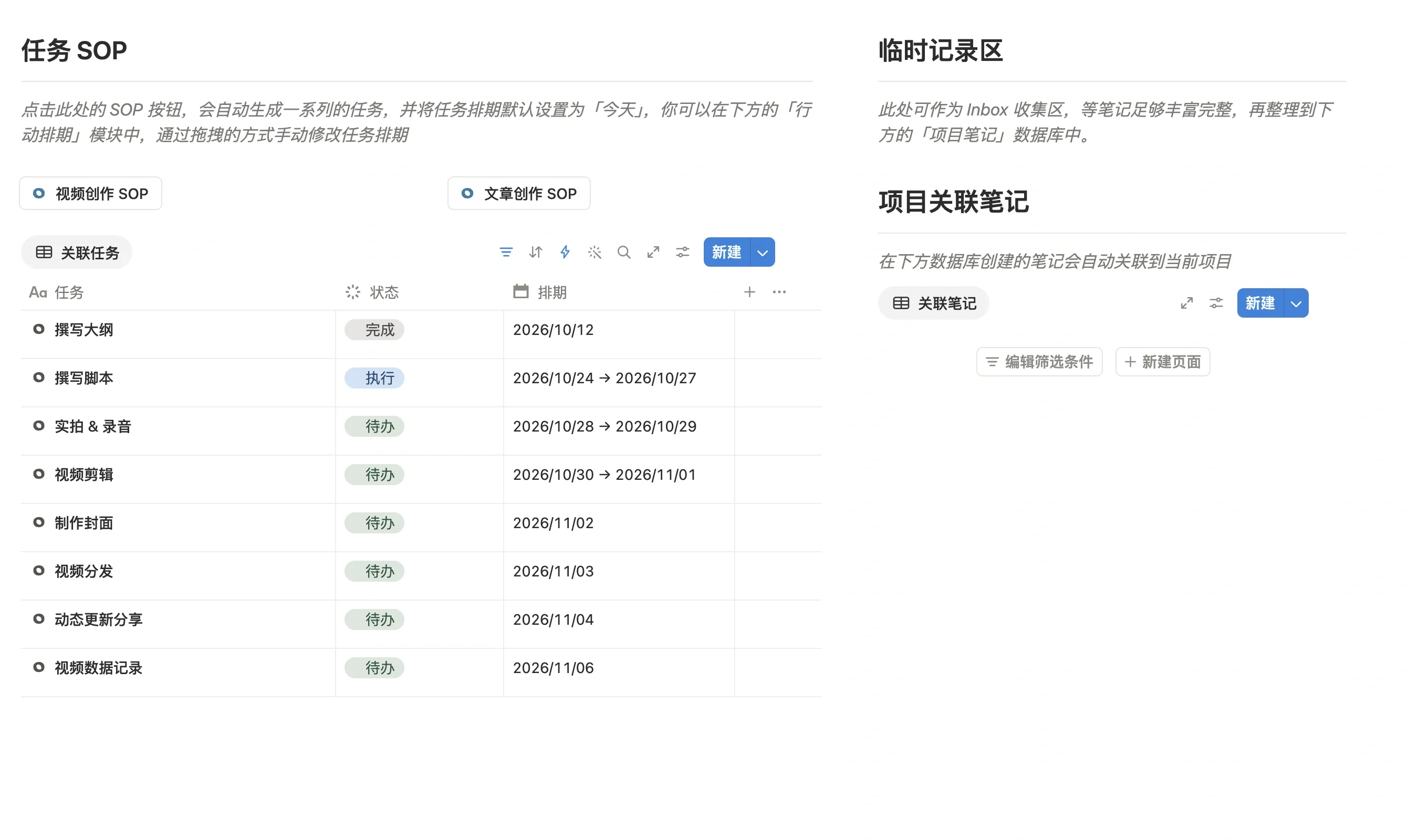Image resolution: width=1418 pixels, height=840 pixels.
Task: Click 编辑筛选条件 button
Action: 1039,362
